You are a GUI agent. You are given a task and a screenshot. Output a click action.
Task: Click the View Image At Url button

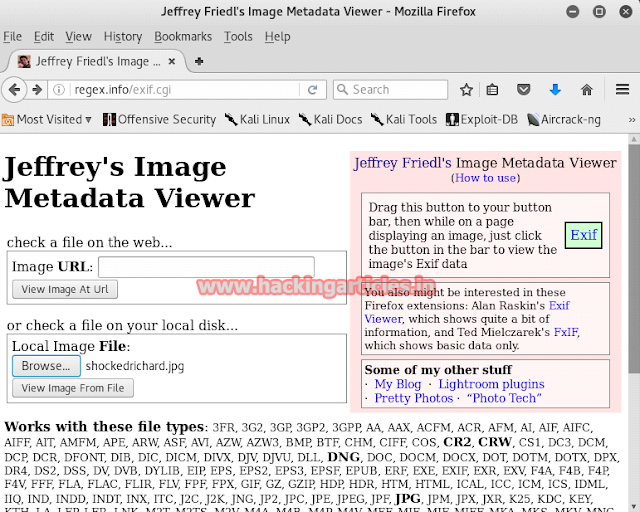pyautogui.click(x=65, y=289)
